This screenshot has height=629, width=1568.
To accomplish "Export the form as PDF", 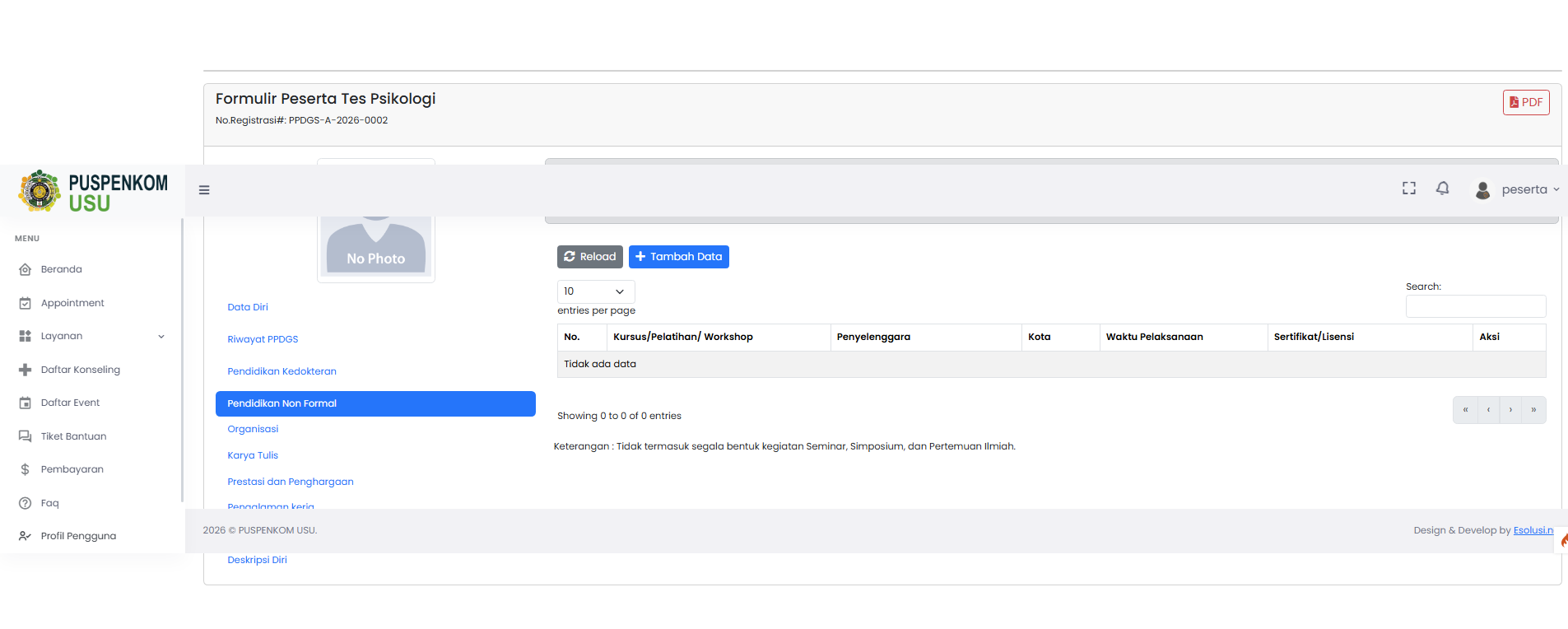I will tap(1526, 102).
